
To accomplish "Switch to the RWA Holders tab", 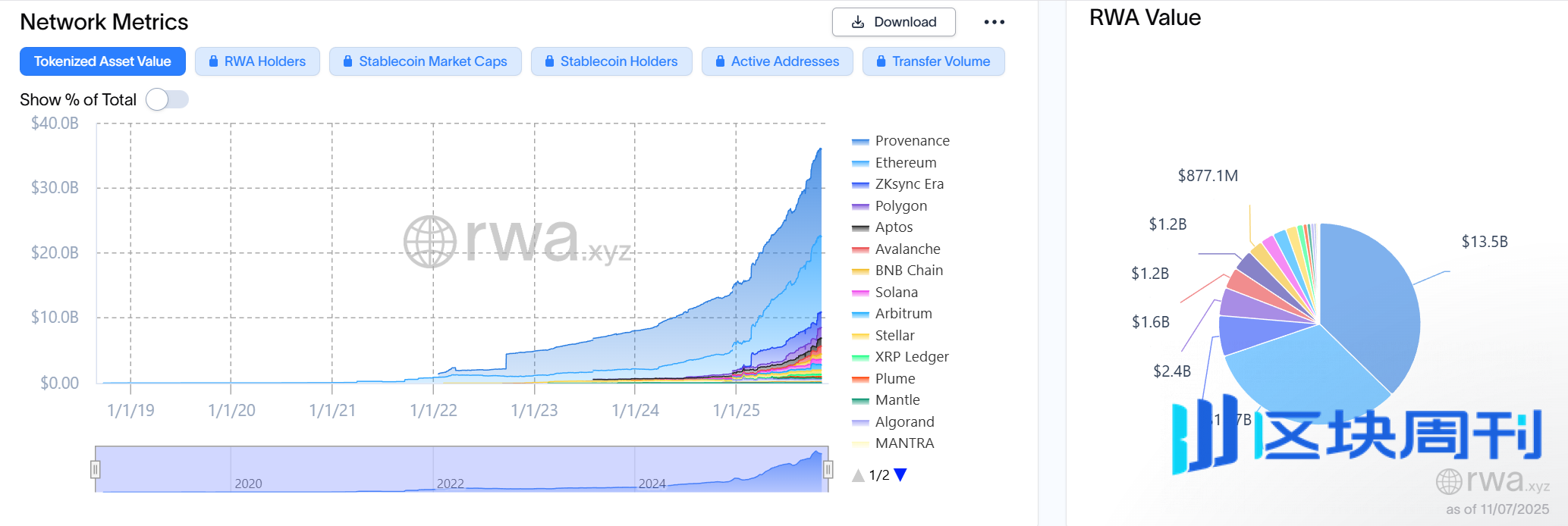I will (257, 61).
